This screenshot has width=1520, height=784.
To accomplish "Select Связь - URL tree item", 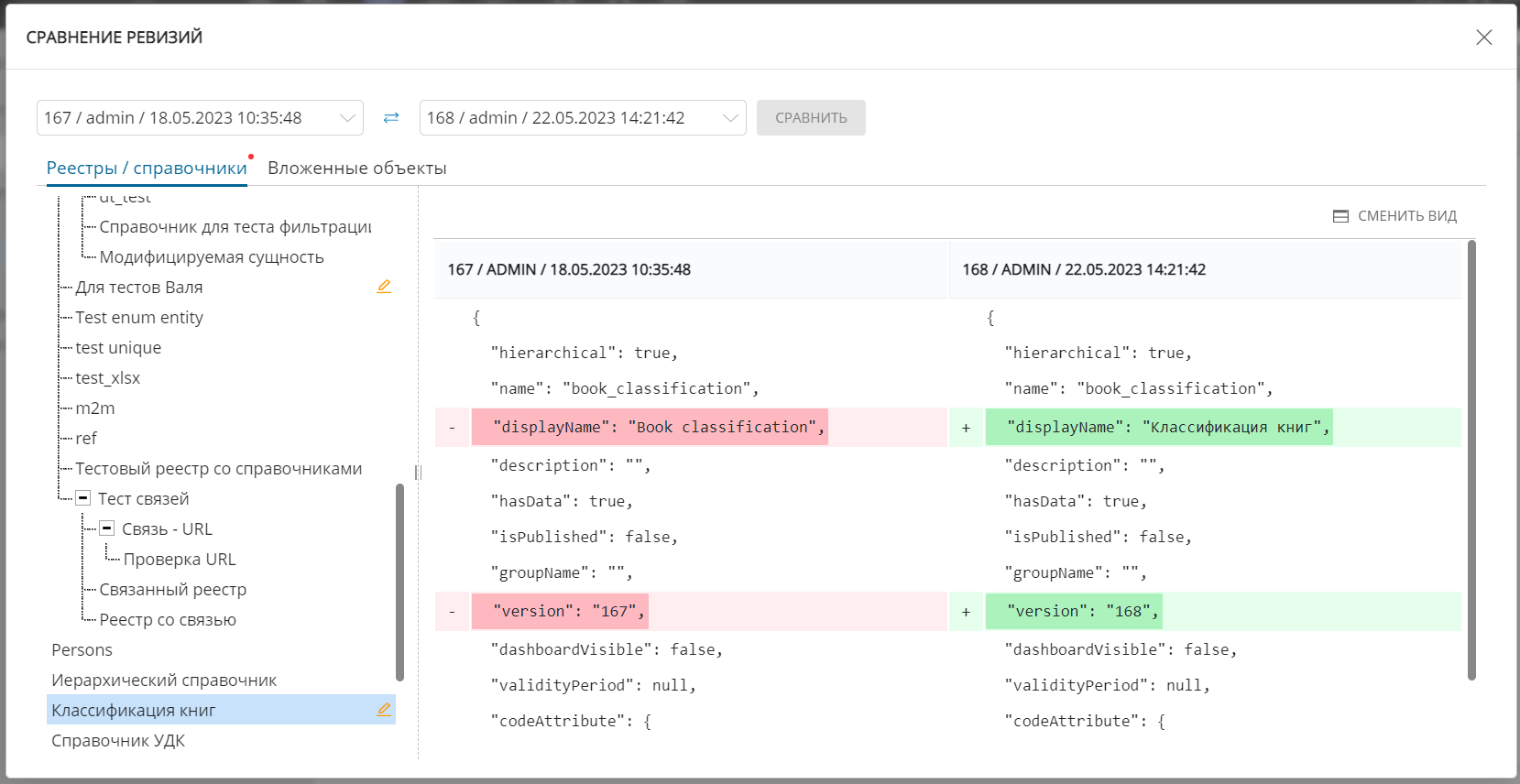I will (168, 528).
